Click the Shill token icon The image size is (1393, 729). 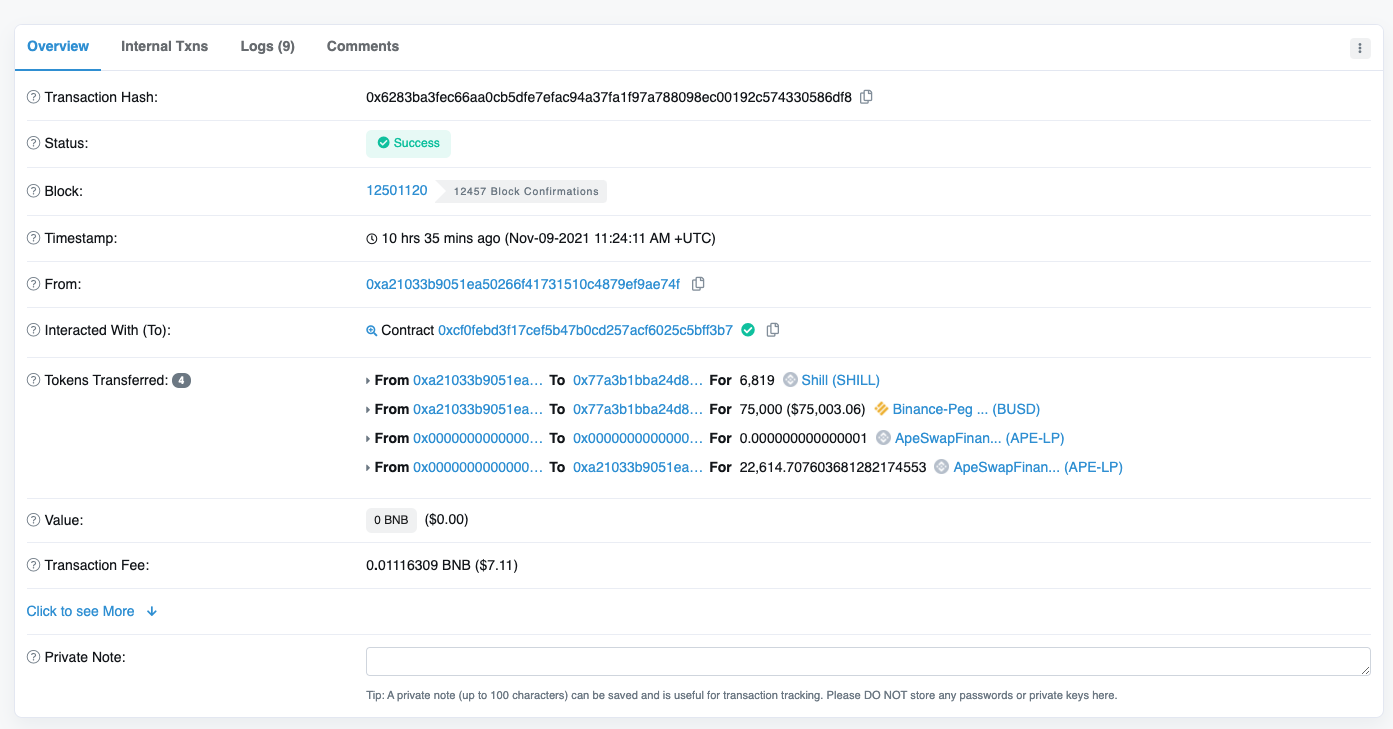point(790,380)
